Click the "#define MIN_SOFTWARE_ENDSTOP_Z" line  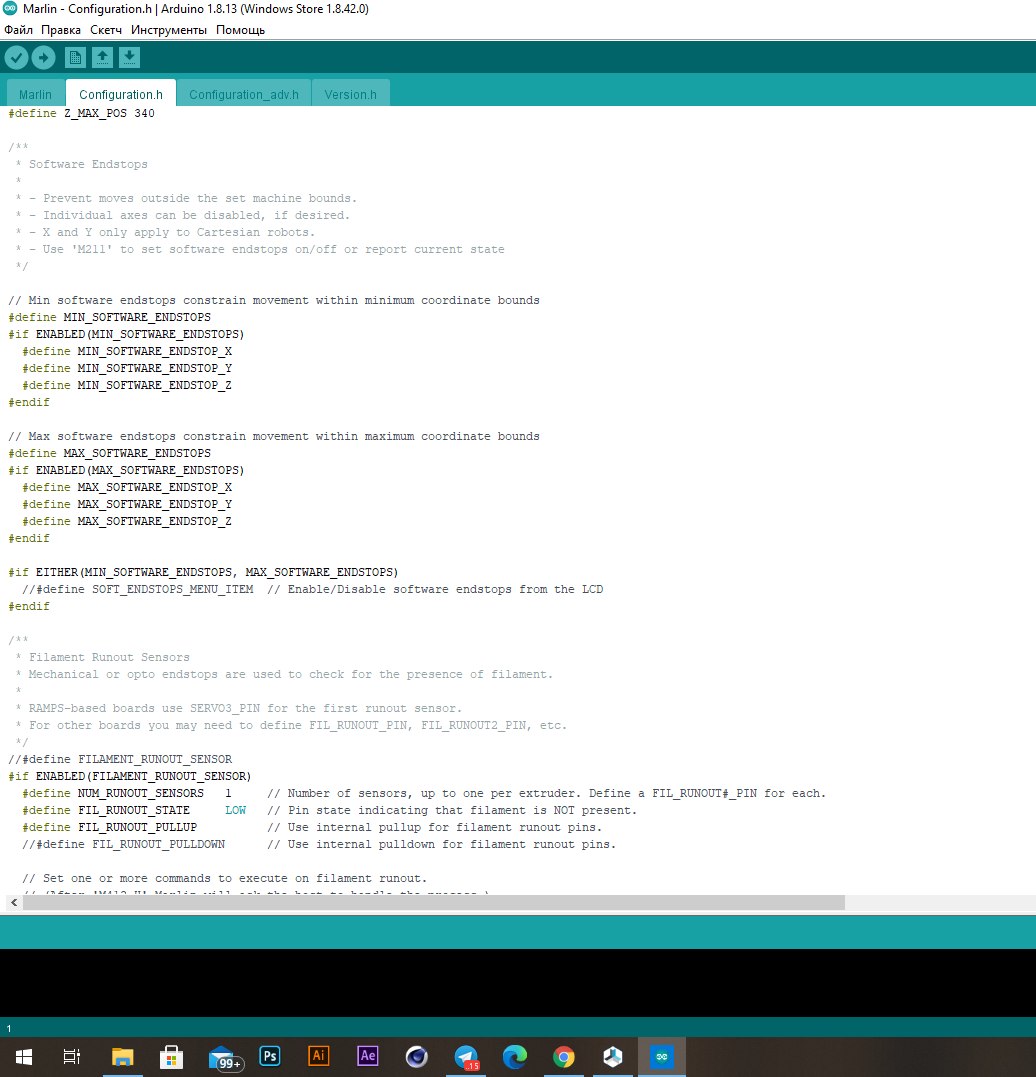point(126,385)
